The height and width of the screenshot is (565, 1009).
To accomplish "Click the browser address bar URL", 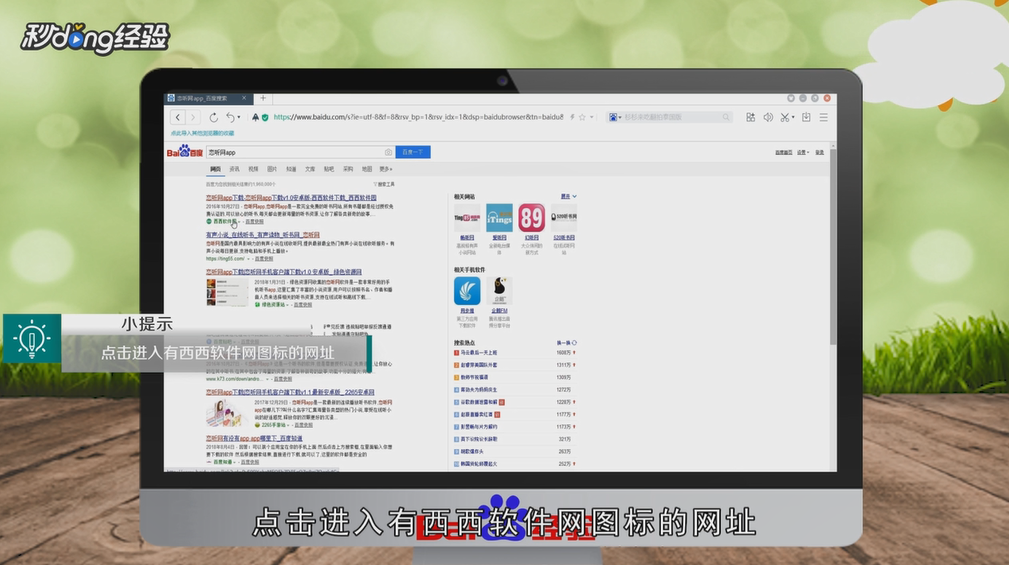I will coord(418,117).
